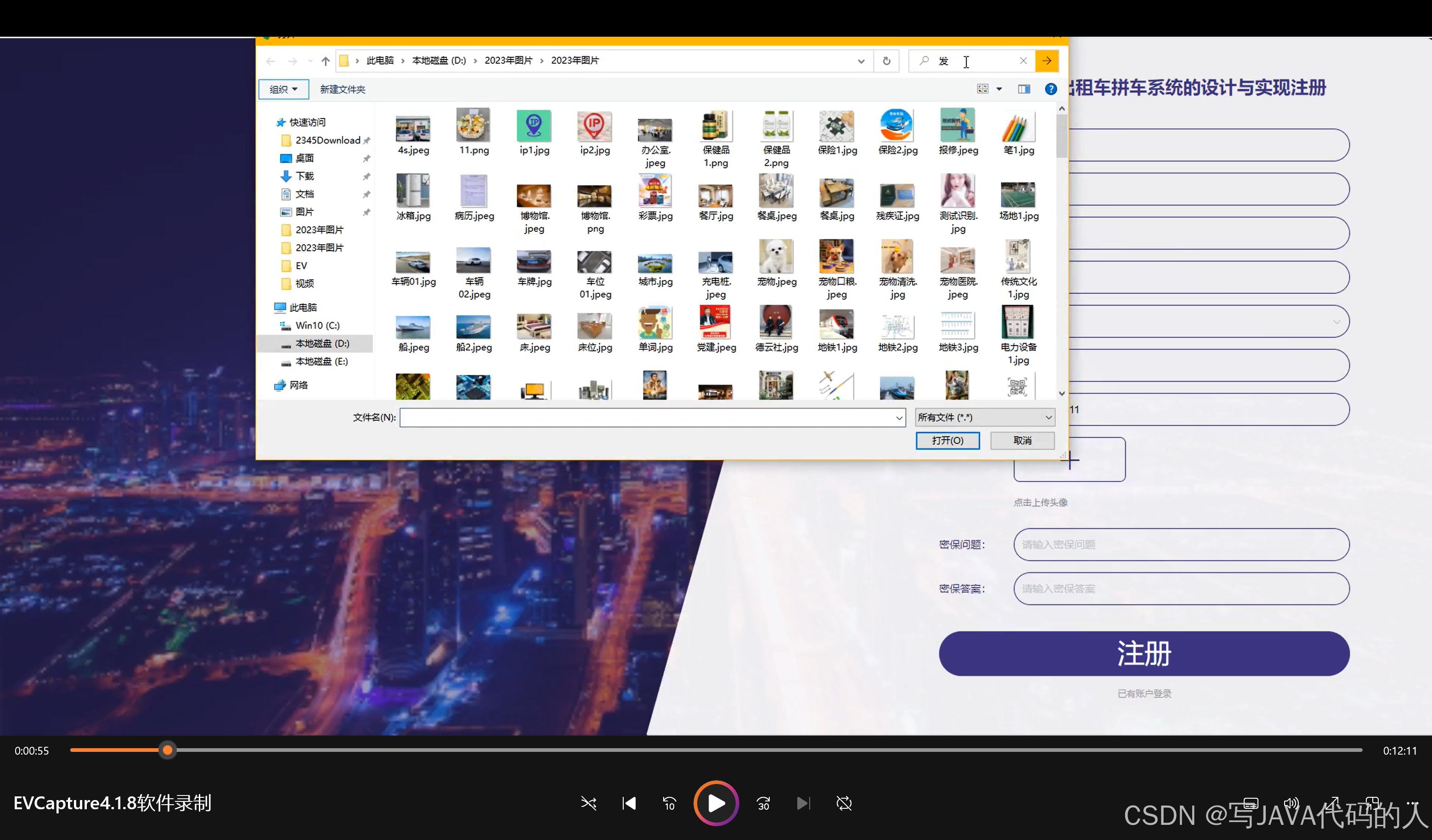Cancel the file dialog with 取消
The width and height of the screenshot is (1432, 840).
[x=1022, y=441]
